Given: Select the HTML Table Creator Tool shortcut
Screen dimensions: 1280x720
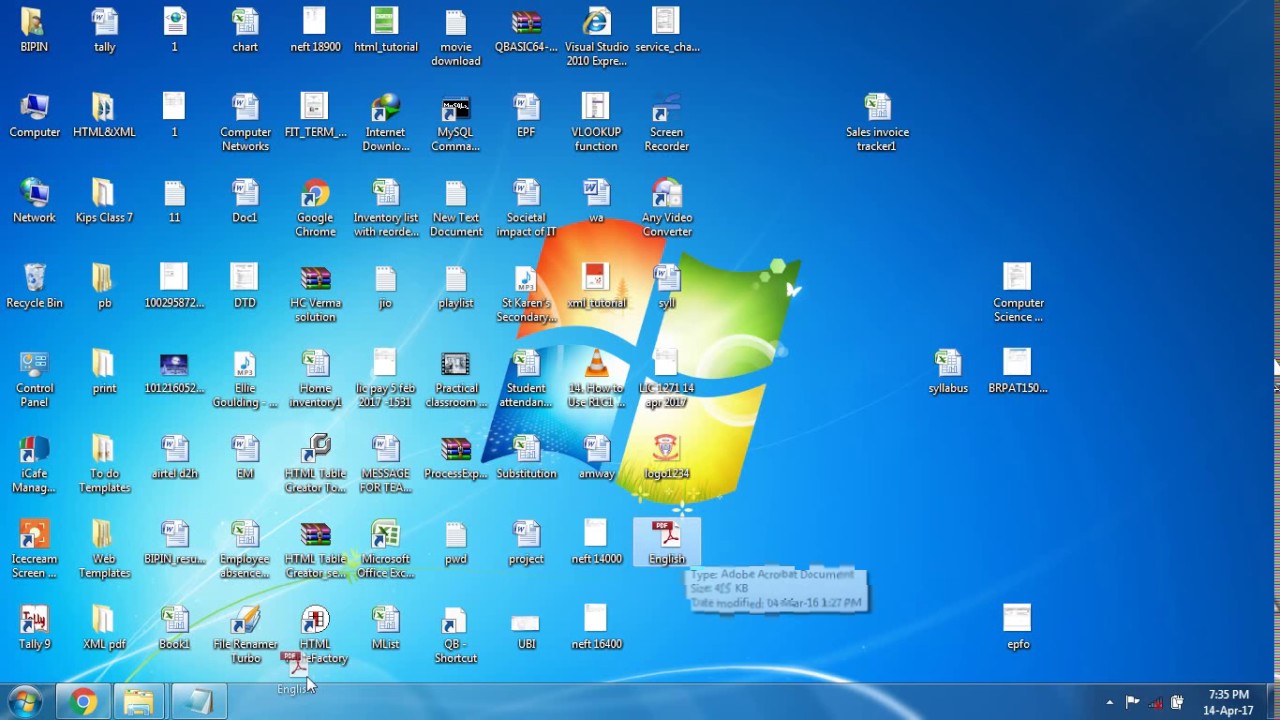Looking at the screenshot, I should click(315, 448).
